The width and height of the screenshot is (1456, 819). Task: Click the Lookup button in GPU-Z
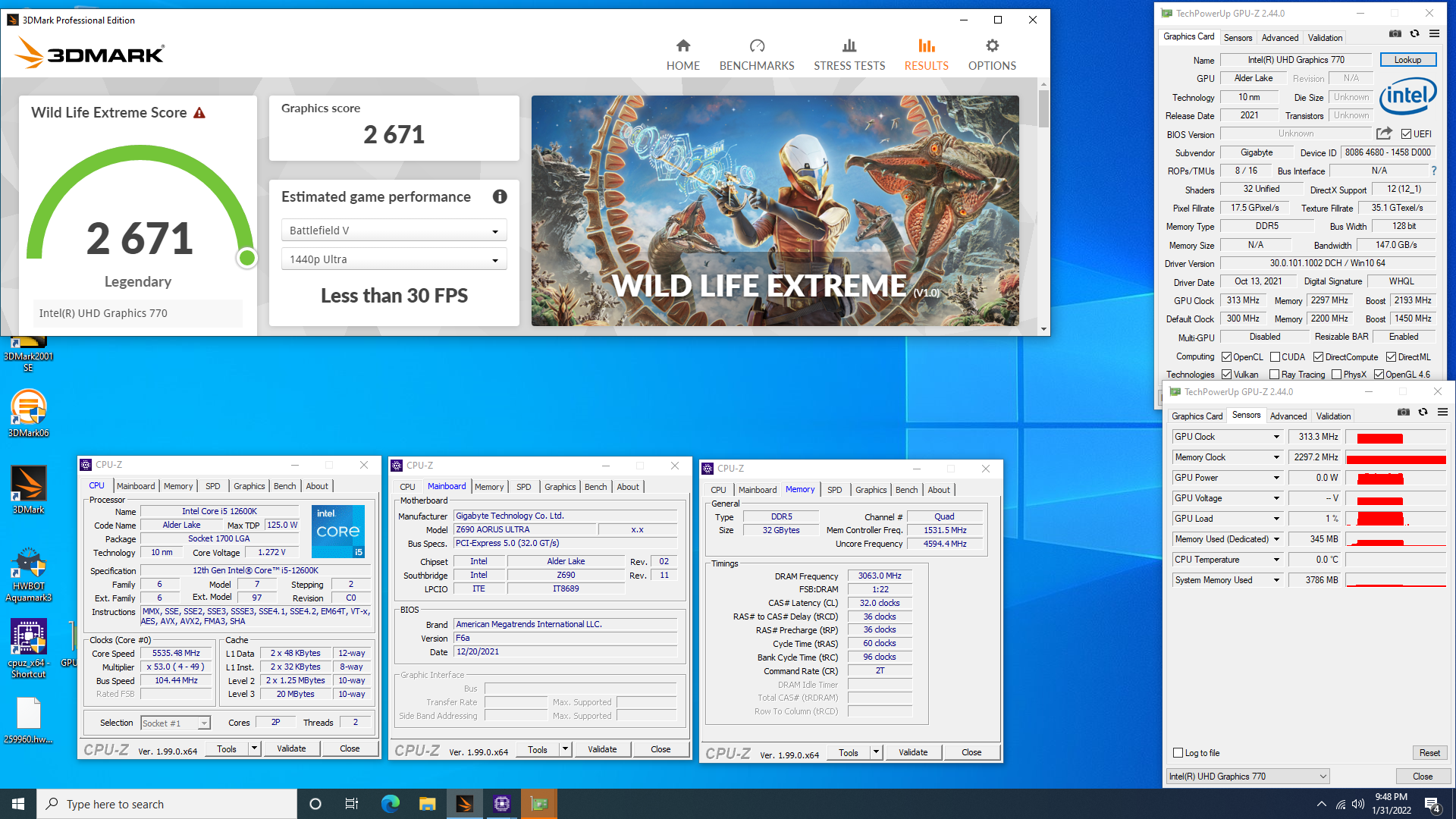pos(1407,60)
